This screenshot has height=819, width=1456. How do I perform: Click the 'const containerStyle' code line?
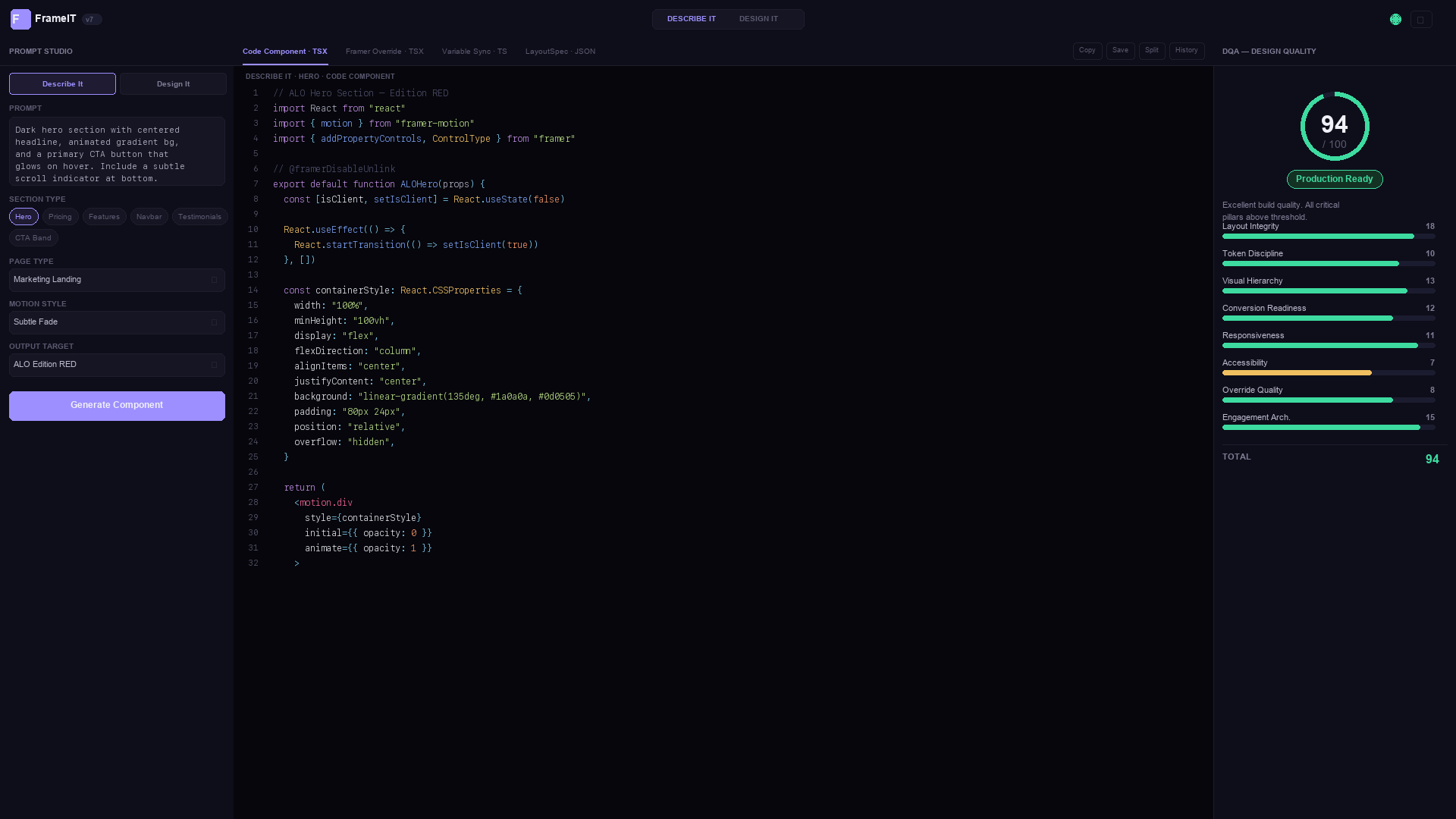[x=403, y=290]
